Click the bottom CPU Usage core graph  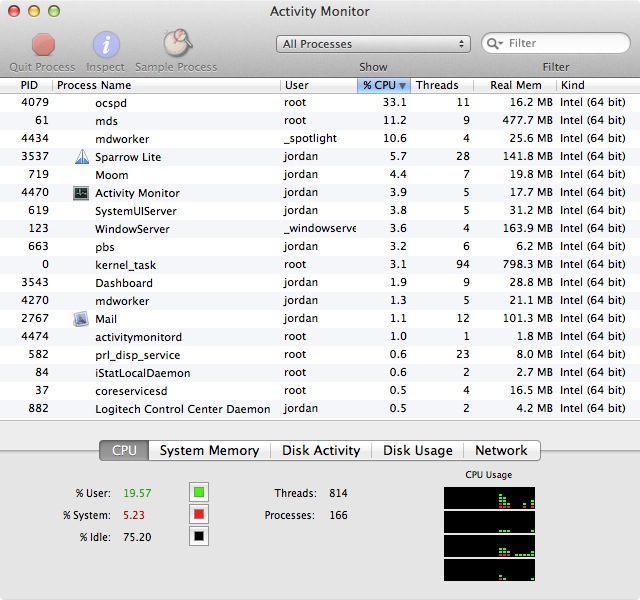[489, 570]
